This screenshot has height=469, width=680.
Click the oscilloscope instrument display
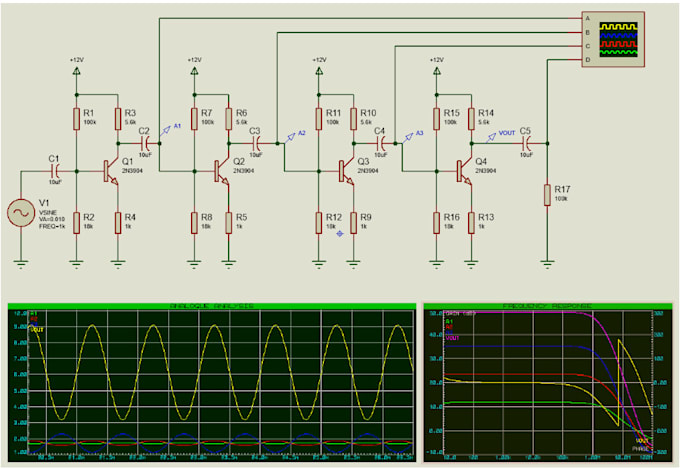click(618, 39)
